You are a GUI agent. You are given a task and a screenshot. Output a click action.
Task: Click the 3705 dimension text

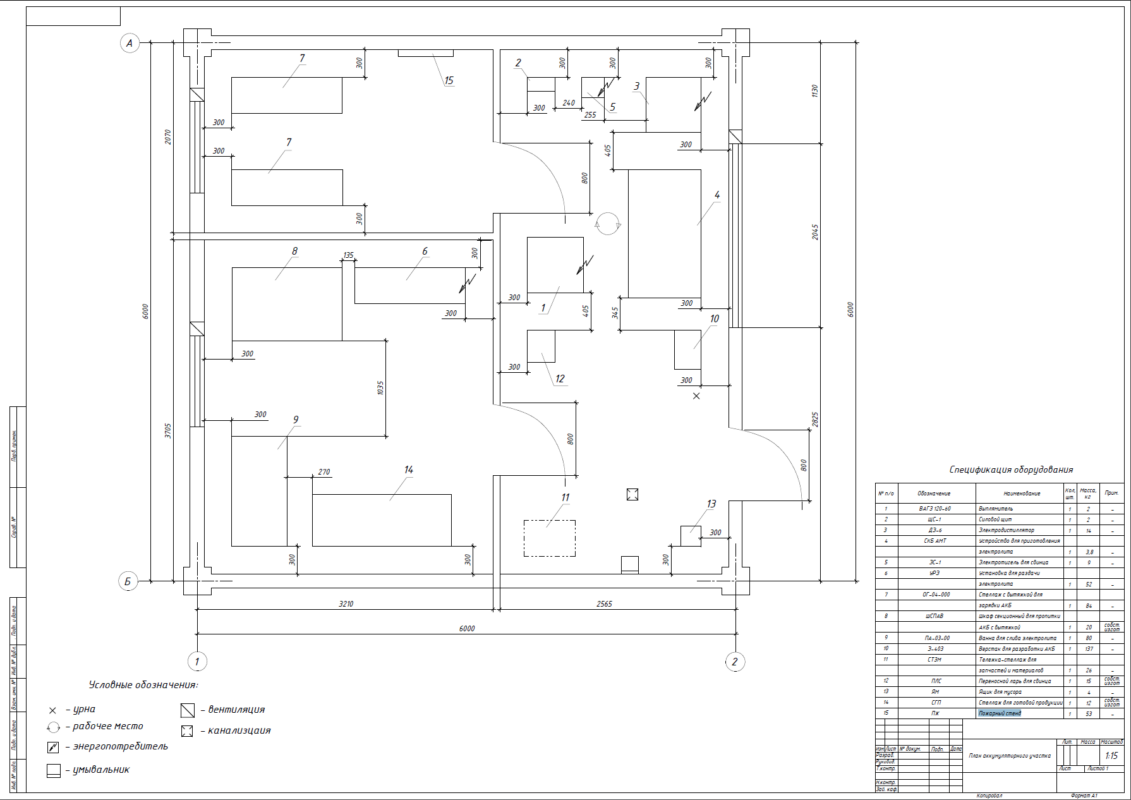click(167, 431)
